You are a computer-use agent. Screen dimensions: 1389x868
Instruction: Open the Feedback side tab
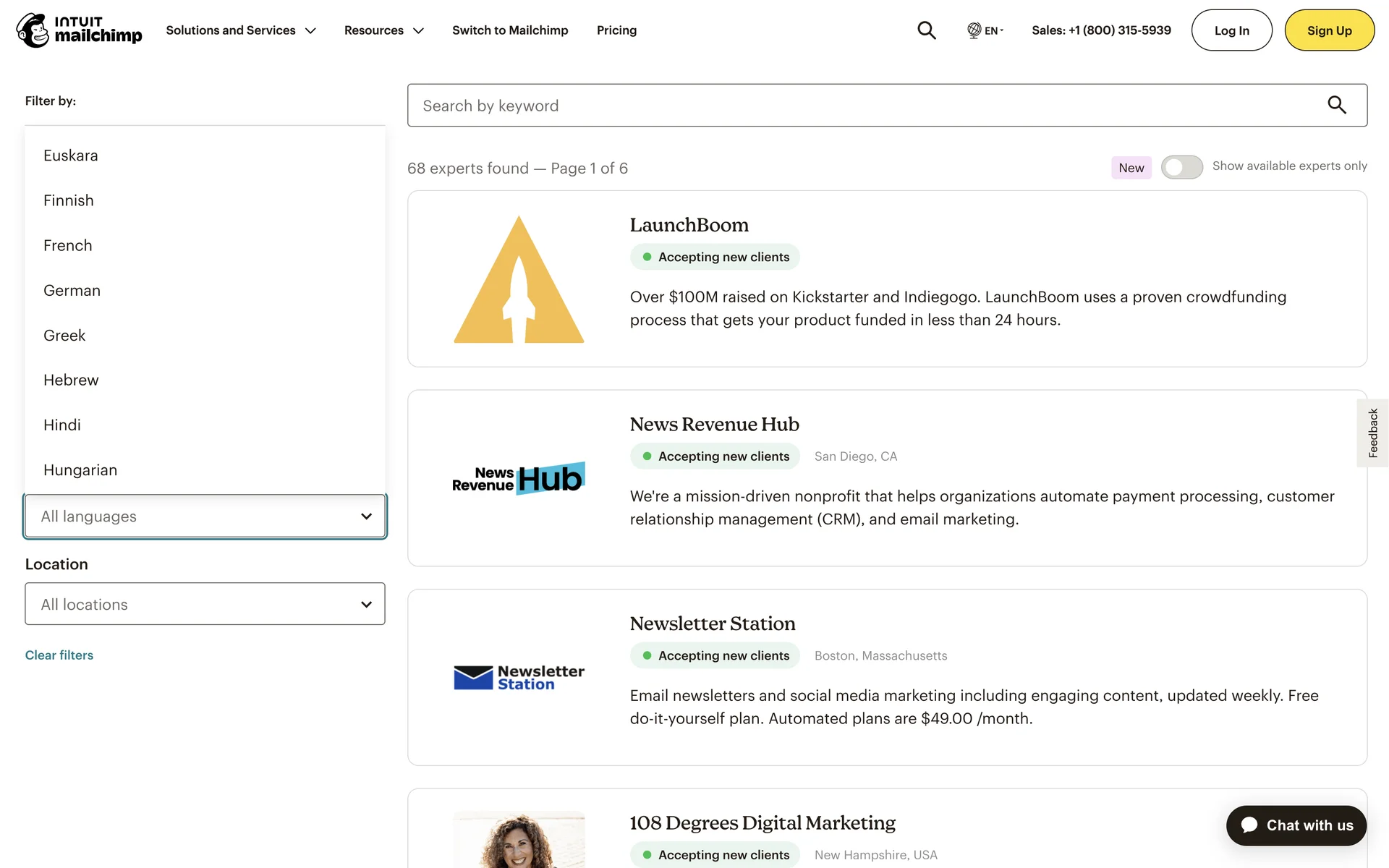pos(1372,433)
